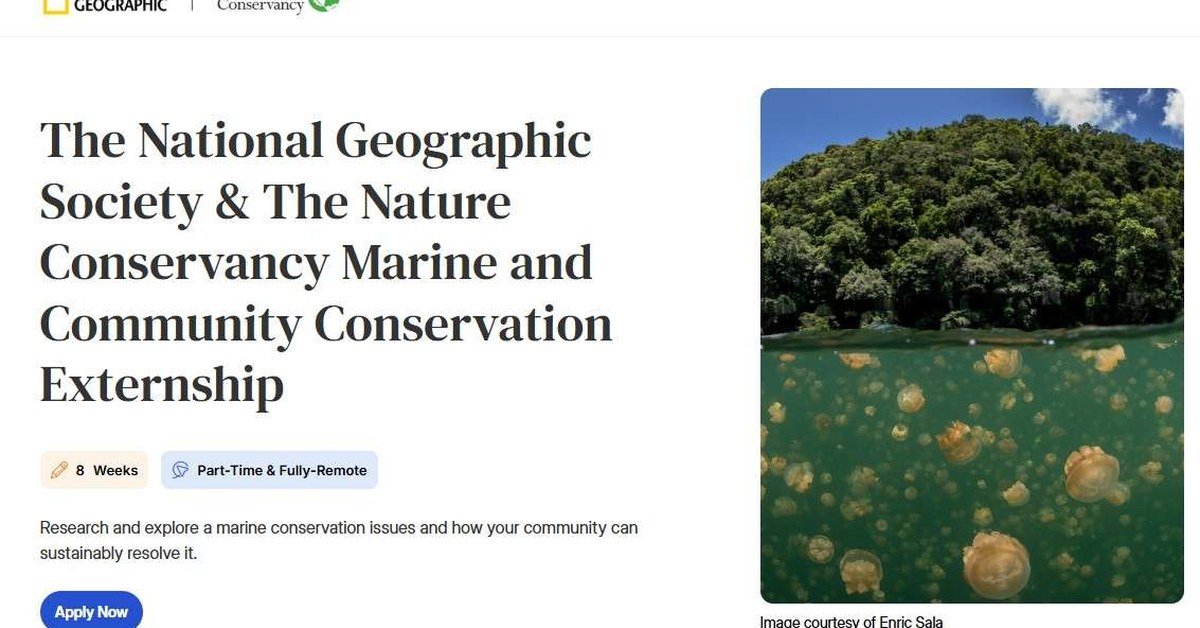
Task: Click the pencil icon in the 8 Weeks badge
Action: [x=59, y=469]
